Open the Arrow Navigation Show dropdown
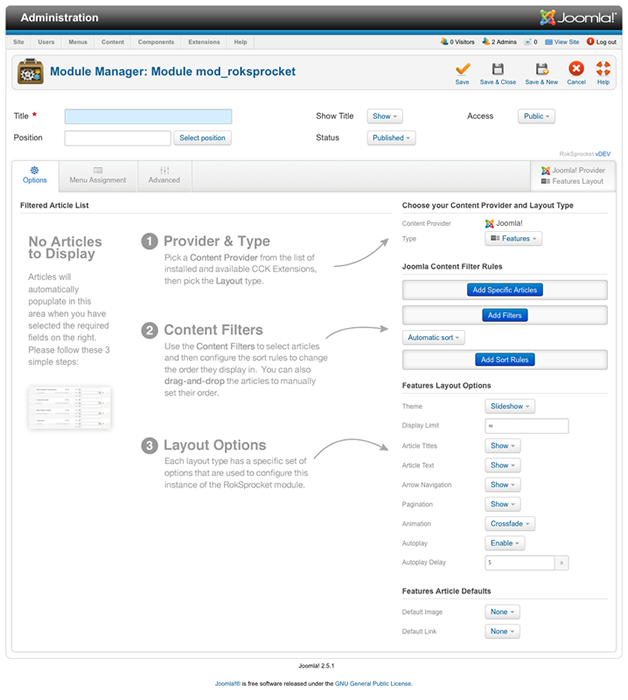The width and height of the screenshot is (628, 700). point(503,484)
